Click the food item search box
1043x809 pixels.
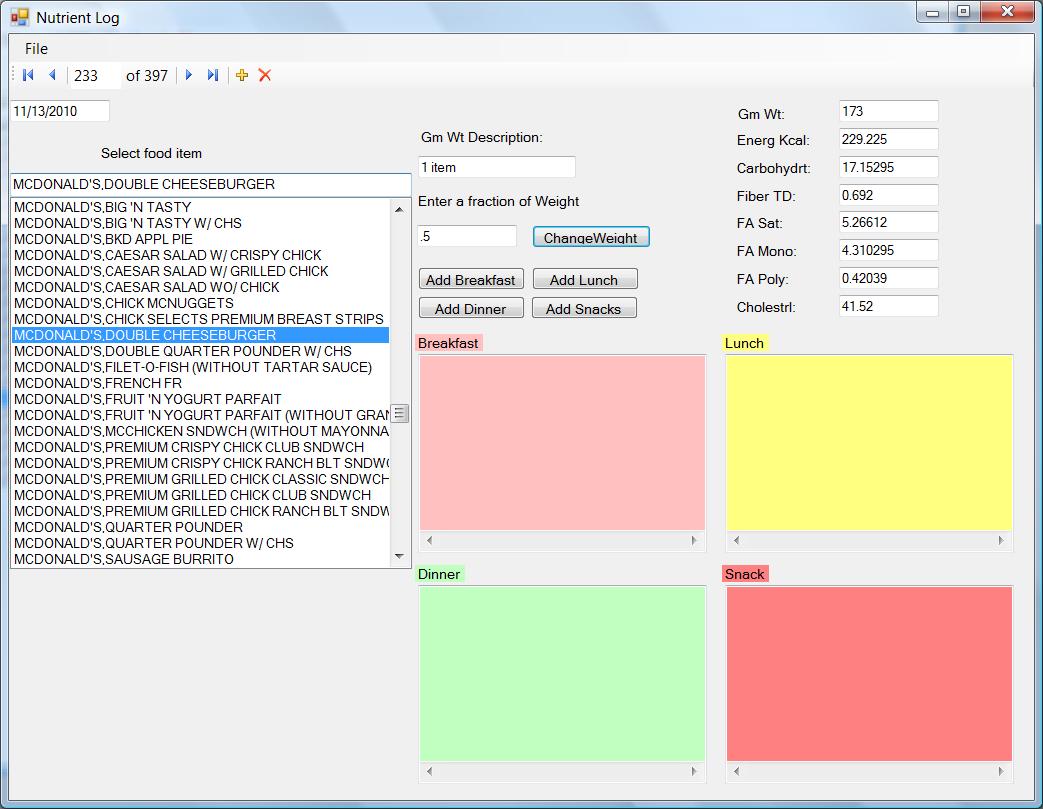pyautogui.click(x=210, y=184)
